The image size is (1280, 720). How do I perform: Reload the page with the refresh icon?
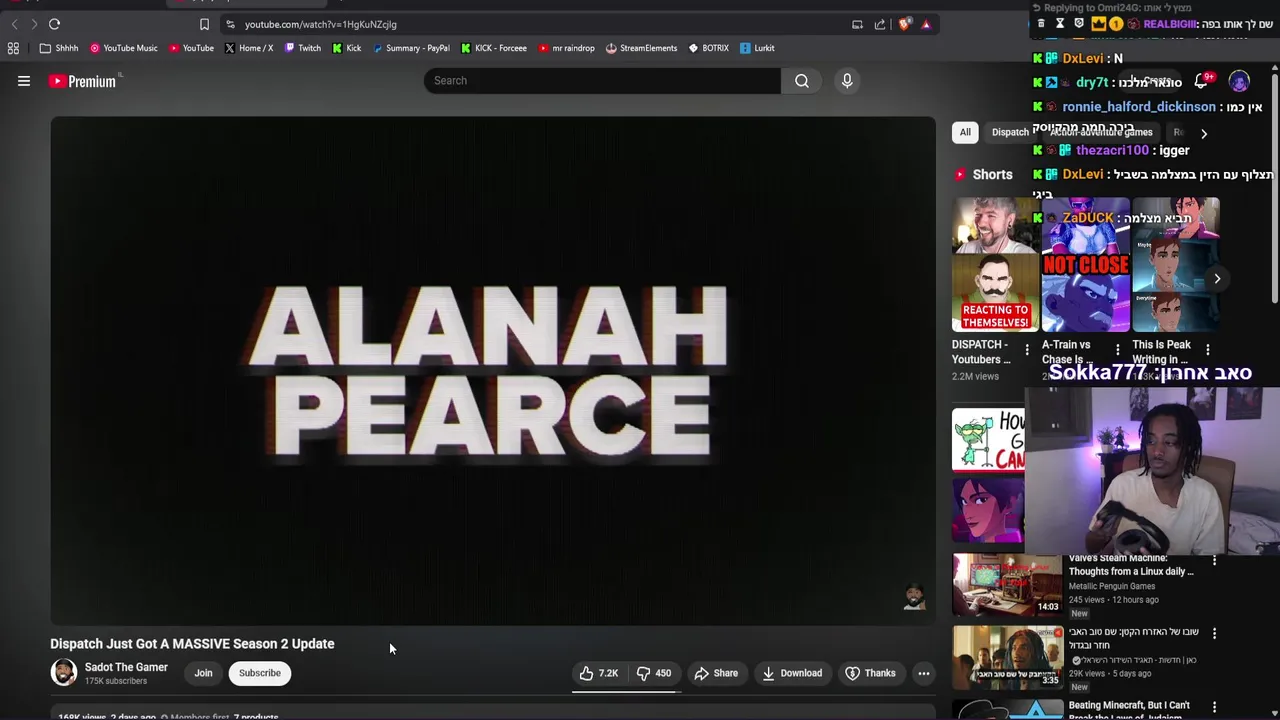54,24
